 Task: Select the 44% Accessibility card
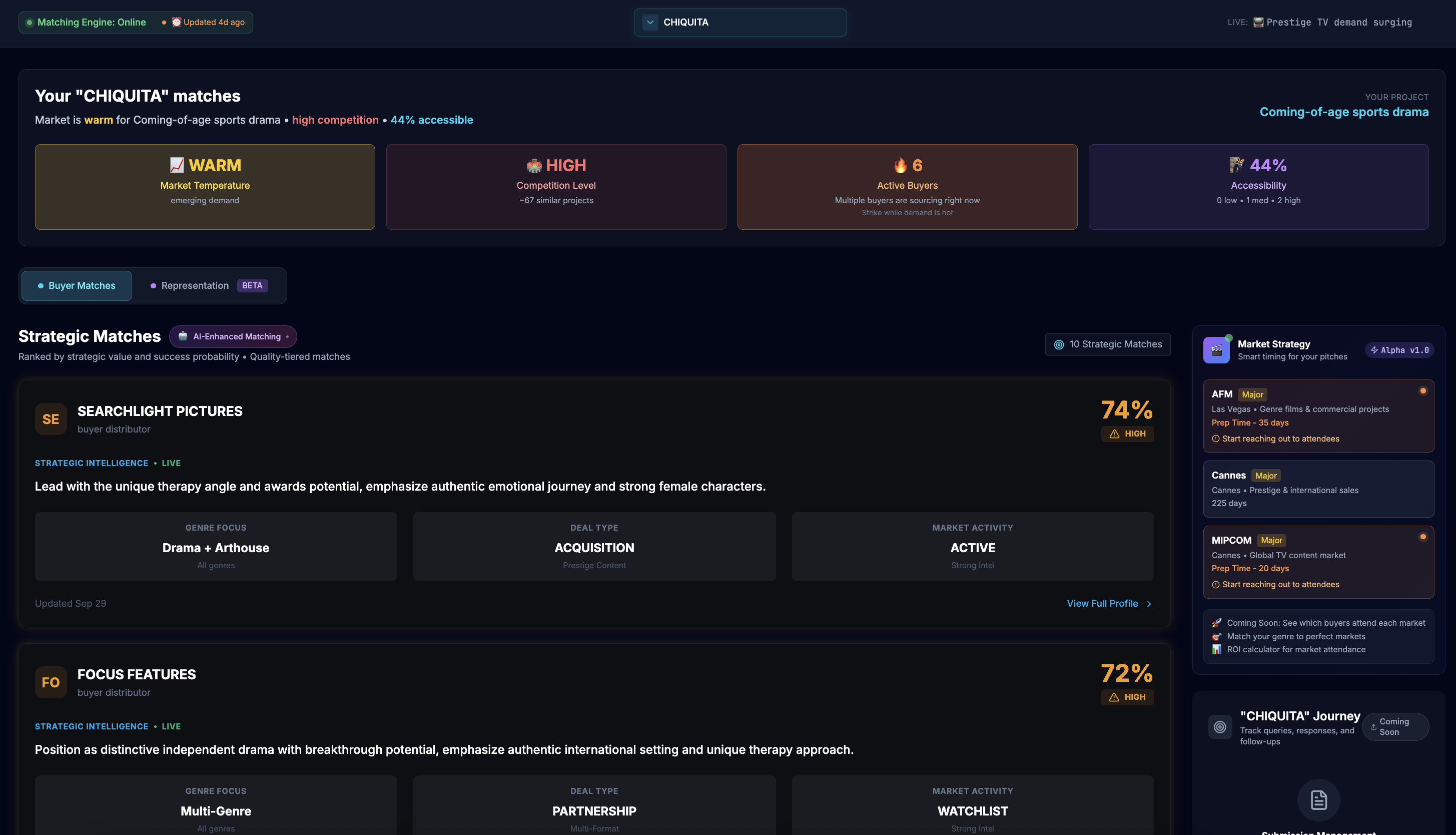pyautogui.click(x=1258, y=187)
